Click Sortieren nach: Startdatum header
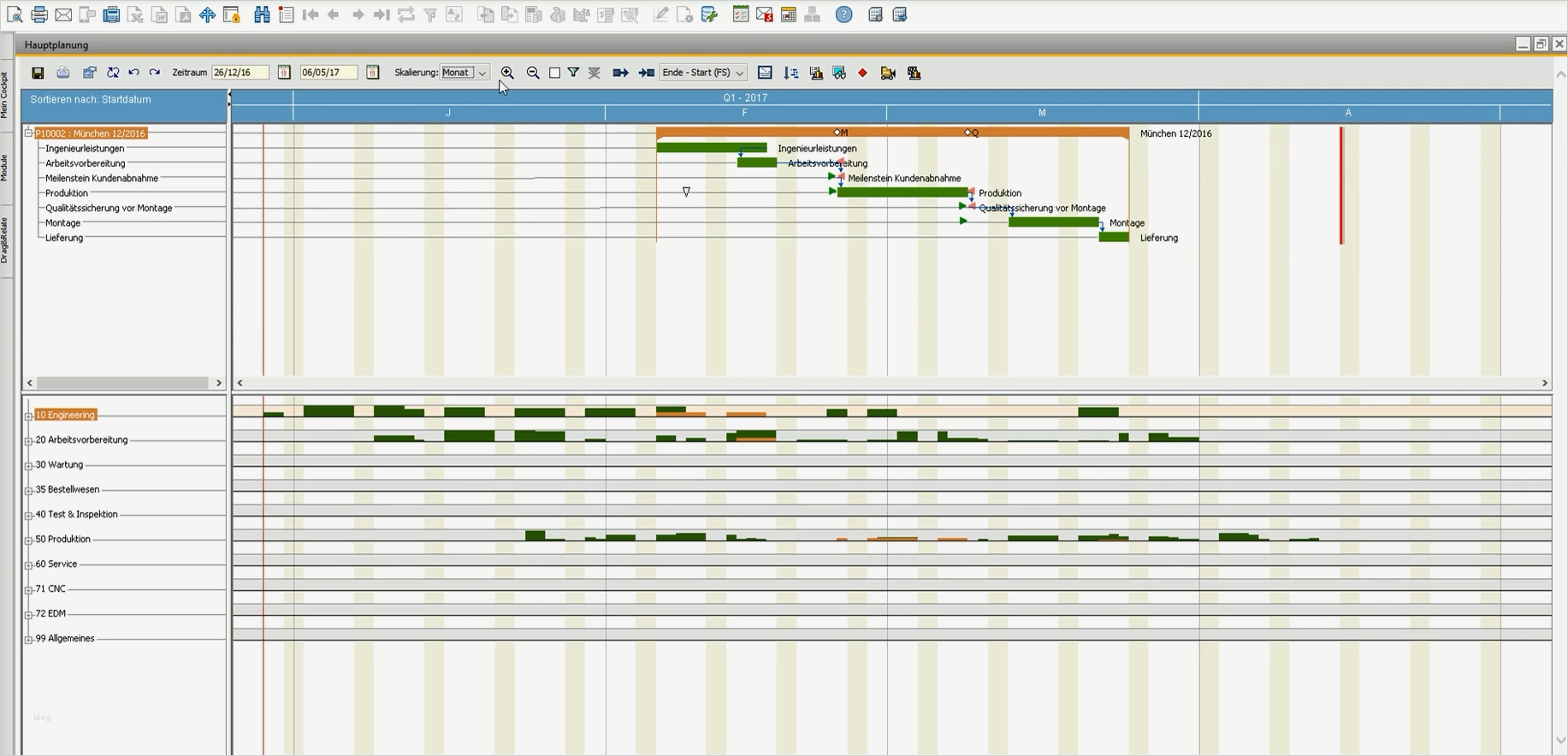Image resolution: width=1568 pixels, height=756 pixels. [91, 99]
